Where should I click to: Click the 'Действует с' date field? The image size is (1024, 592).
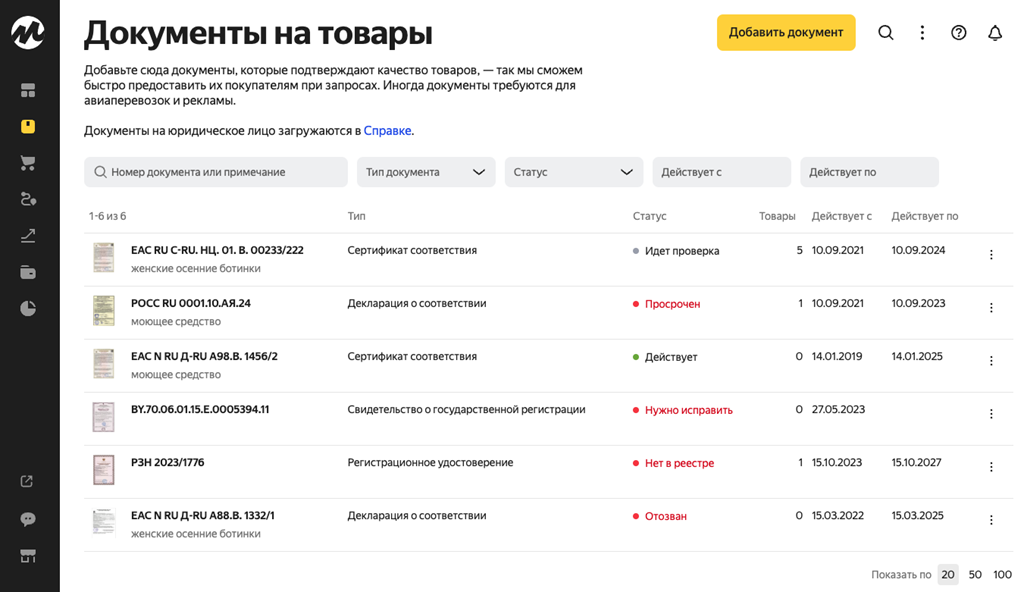pos(721,172)
